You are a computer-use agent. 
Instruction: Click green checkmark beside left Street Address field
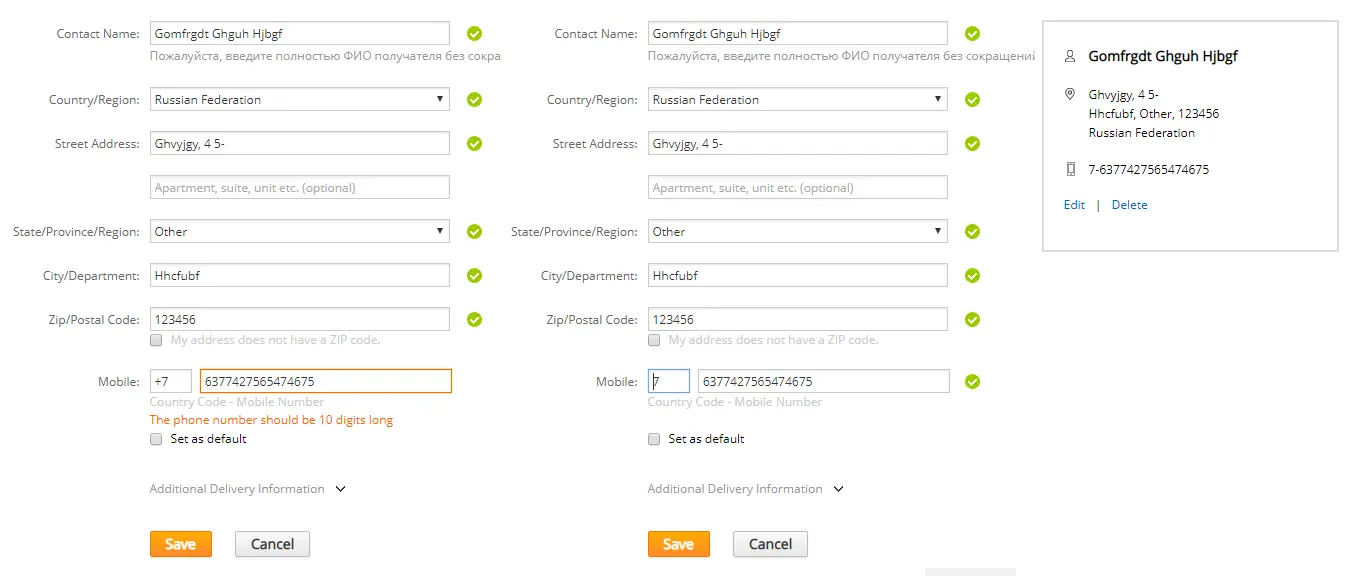[475, 143]
